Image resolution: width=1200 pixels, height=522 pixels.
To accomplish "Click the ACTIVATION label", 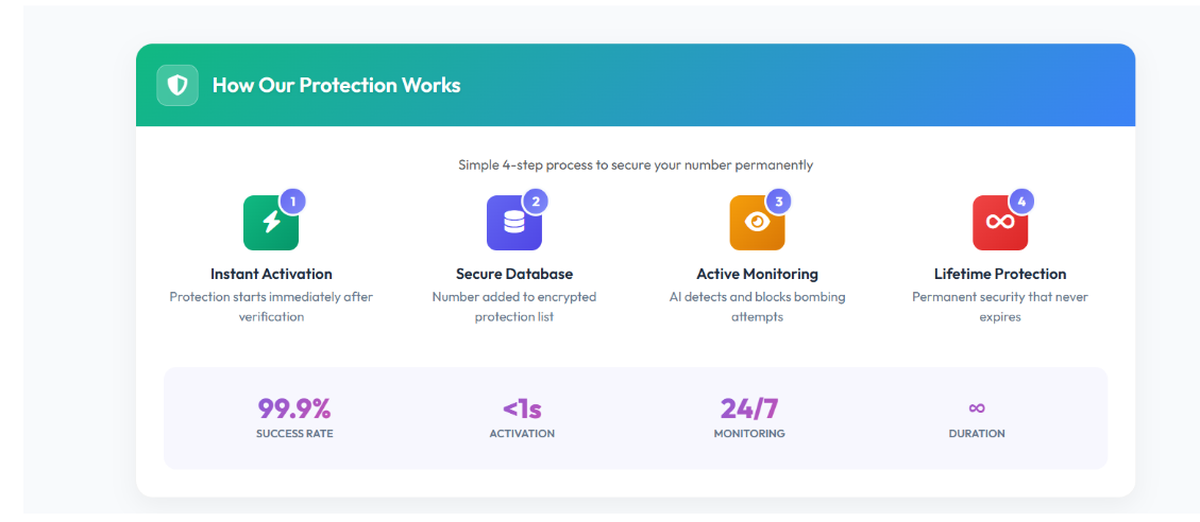I will 522,434.
